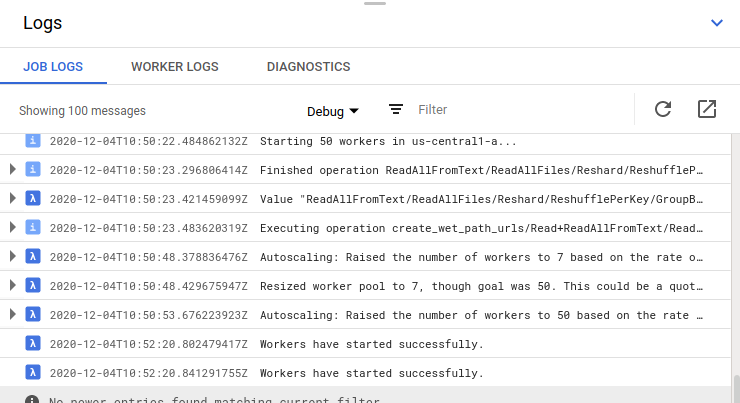The width and height of the screenshot is (740, 403).
Task: Click the Logs panel heading
Action: (42, 23)
